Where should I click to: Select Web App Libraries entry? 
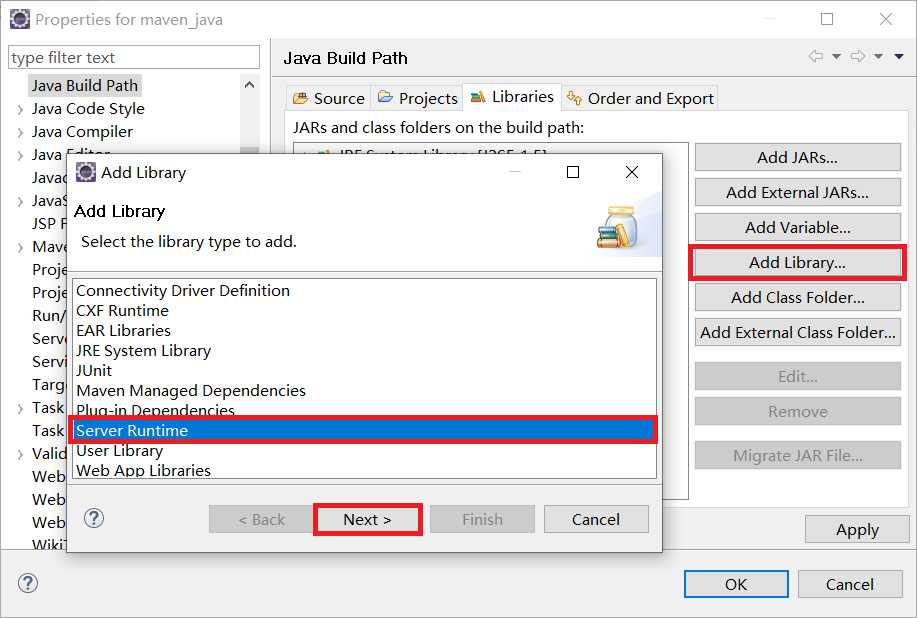[364, 470]
